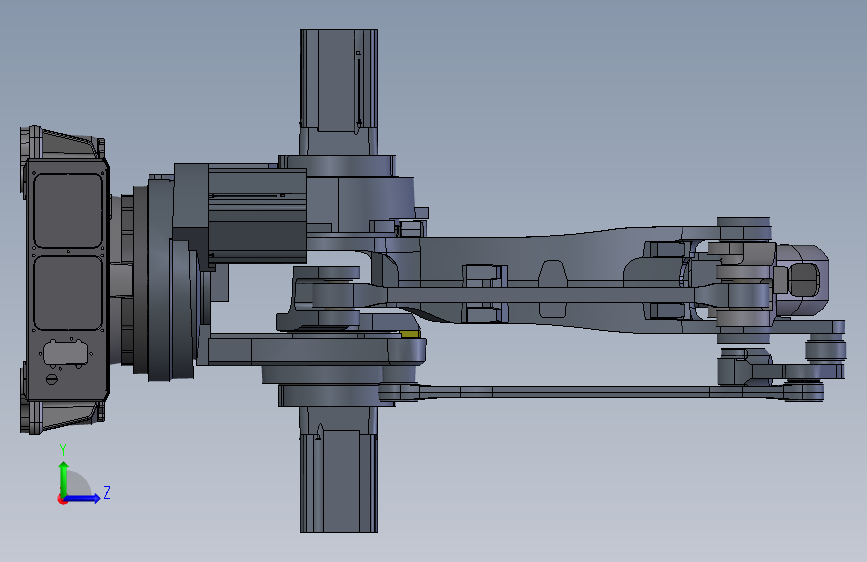Click the blue Z axis arrow of the triad

tap(83, 498)
